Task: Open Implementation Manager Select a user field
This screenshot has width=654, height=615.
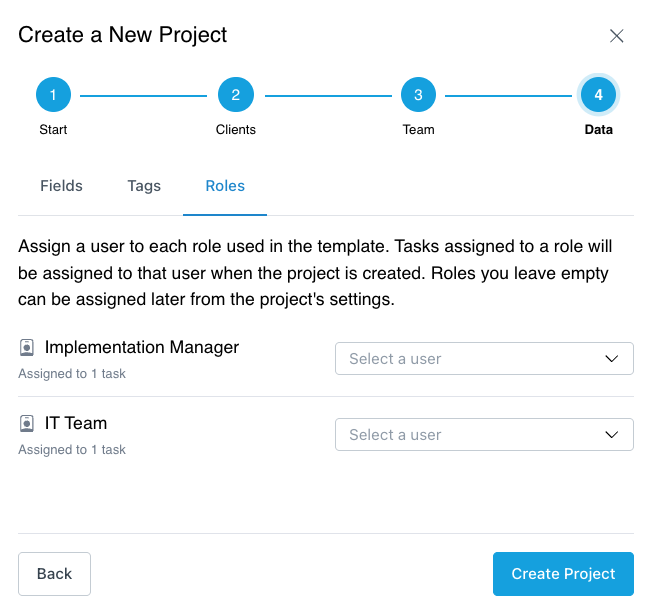Action: tap(484, 359)
